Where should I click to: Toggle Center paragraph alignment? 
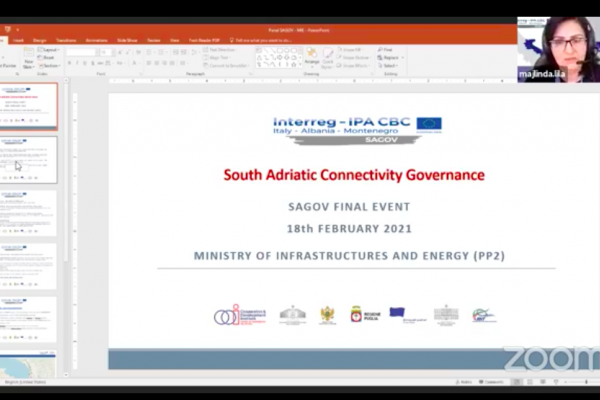point(157,63)
